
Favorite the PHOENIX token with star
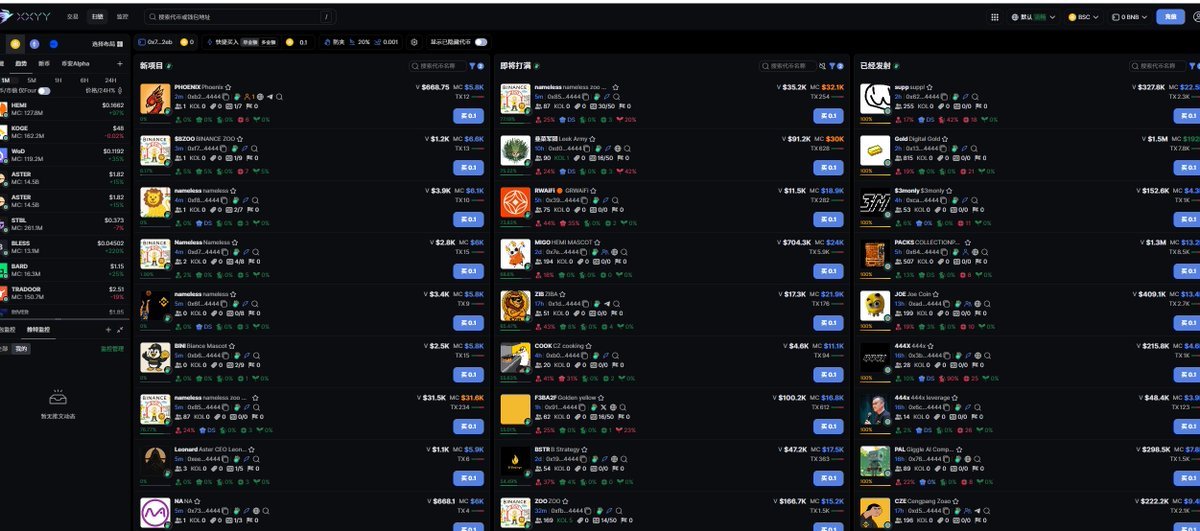pos(228,87)
